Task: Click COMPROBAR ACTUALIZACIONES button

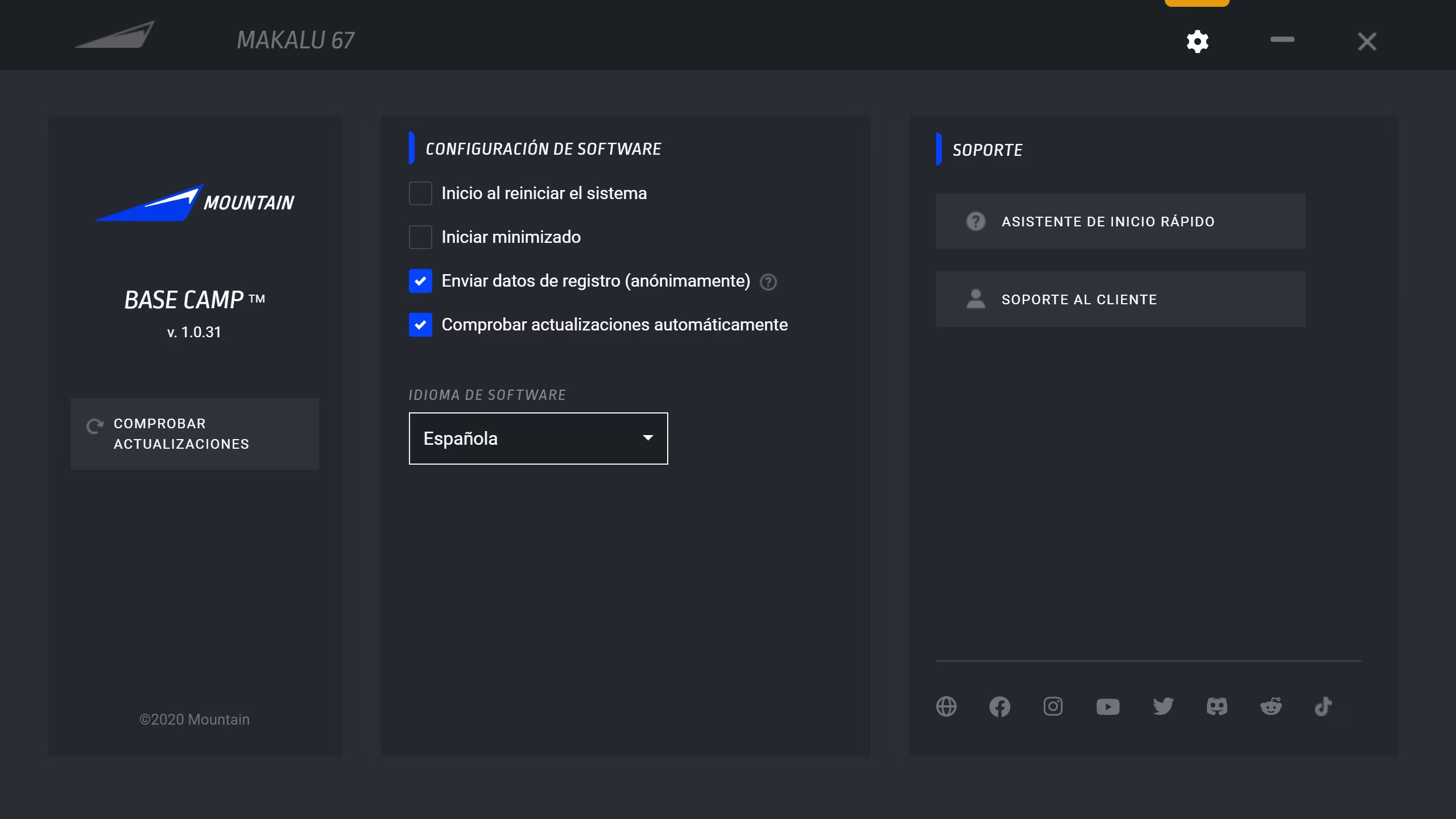Action: 195,434
